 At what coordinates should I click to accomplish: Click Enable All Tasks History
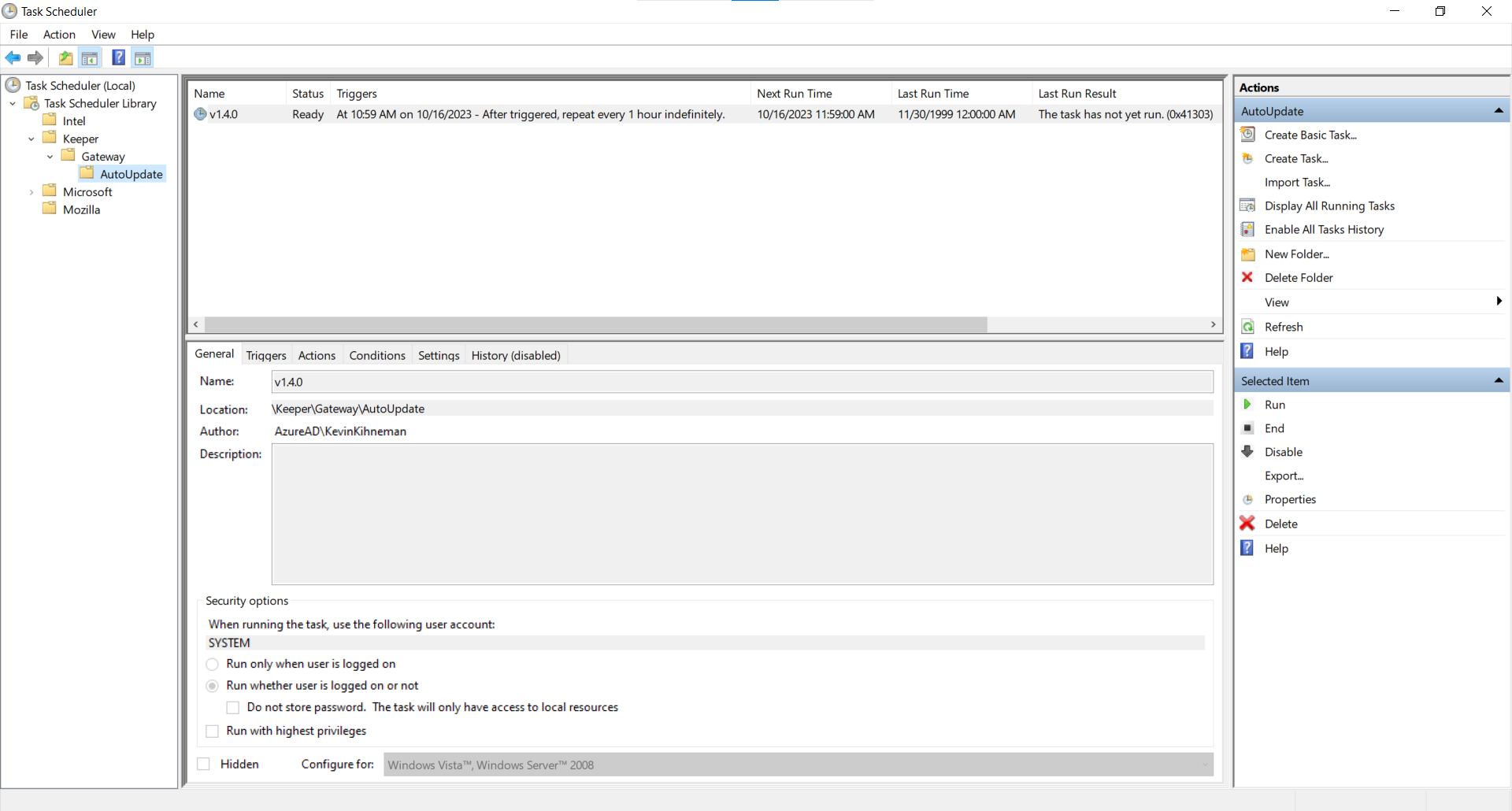1323,229
